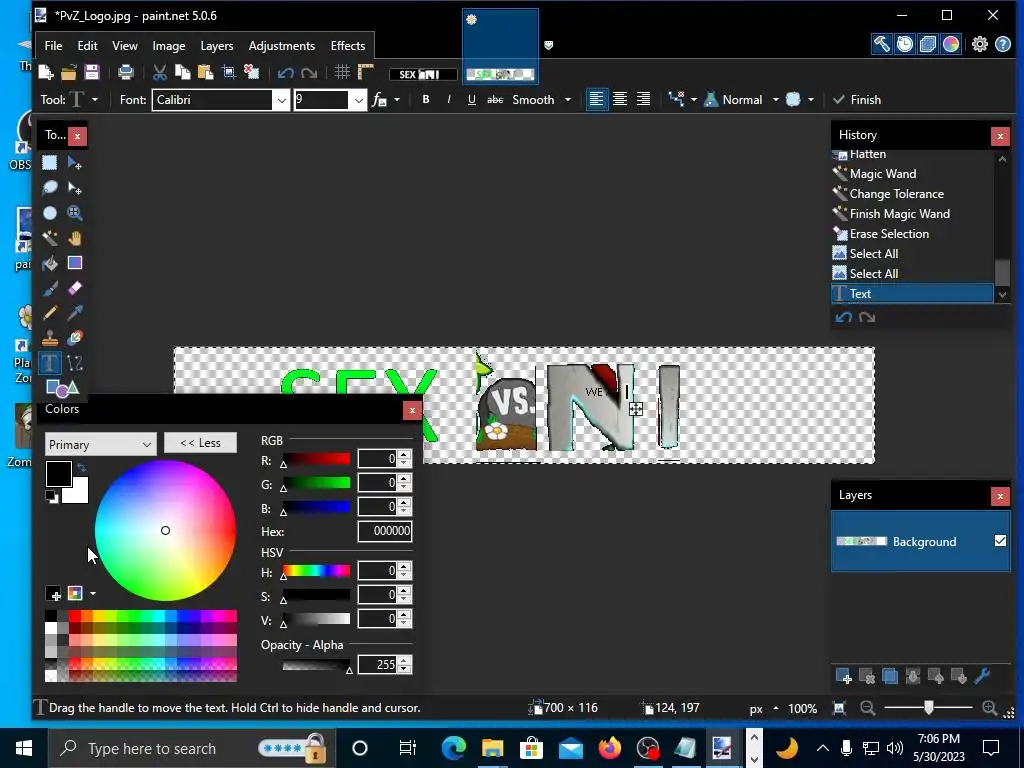Select the Gradient tool

[74, 263]
